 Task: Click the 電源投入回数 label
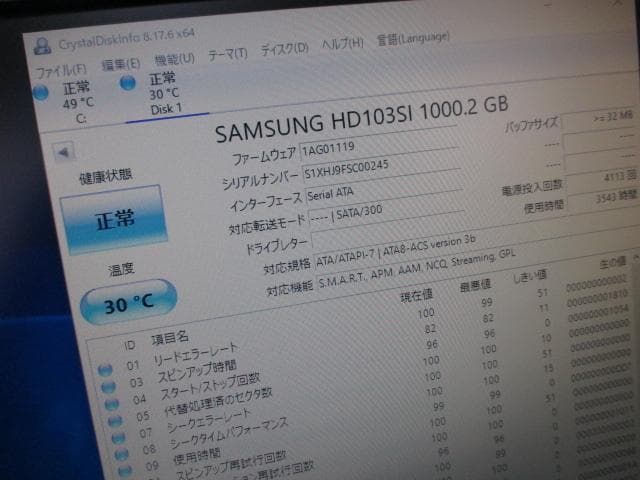(532, 187)
